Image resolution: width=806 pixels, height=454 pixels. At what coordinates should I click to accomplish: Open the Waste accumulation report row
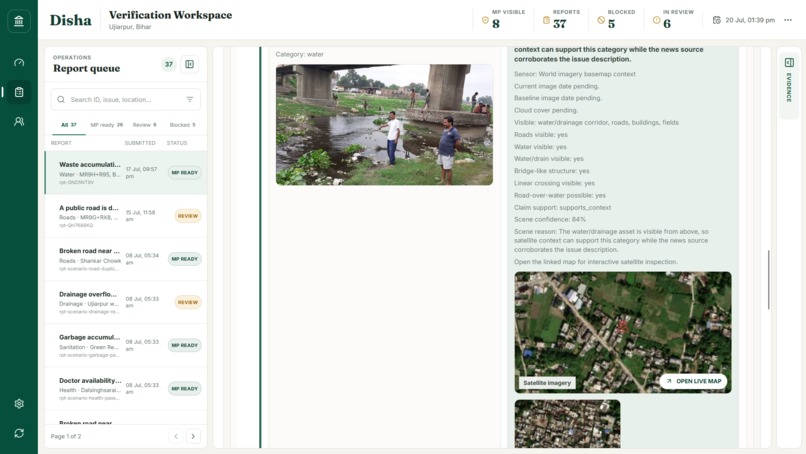(x=126, y=173)
